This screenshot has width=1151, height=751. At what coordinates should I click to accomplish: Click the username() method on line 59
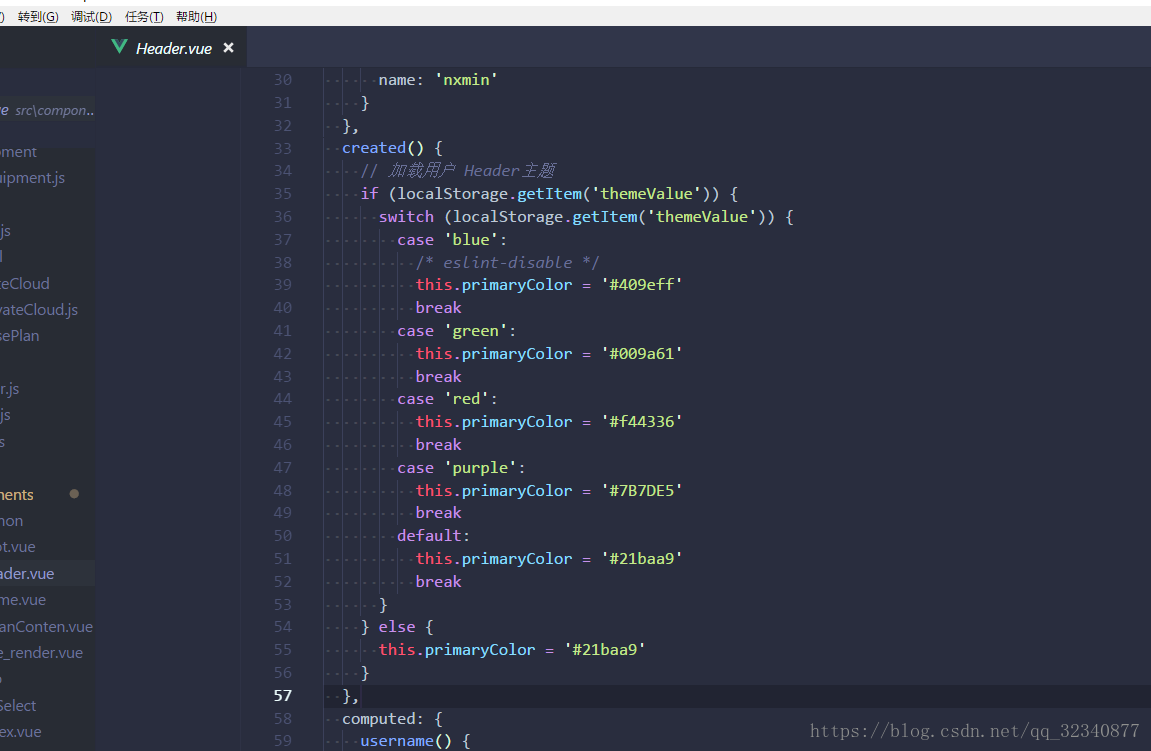point(406,741)
